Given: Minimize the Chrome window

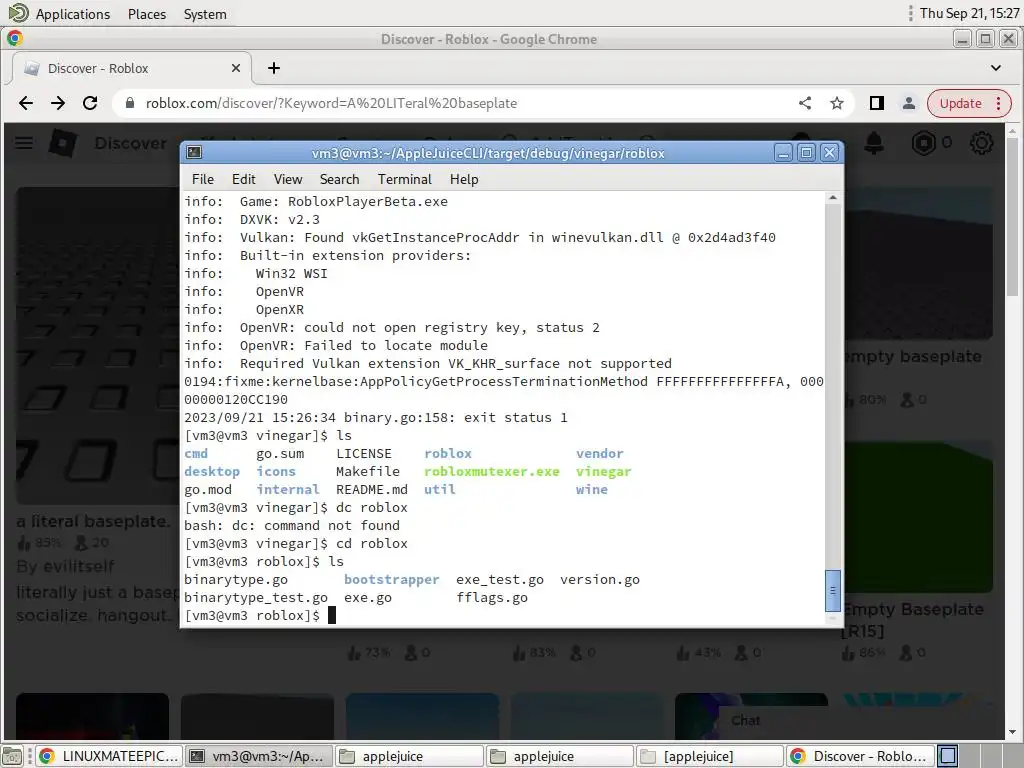Looking at the screenshot, I should click(x=963, y=39).
